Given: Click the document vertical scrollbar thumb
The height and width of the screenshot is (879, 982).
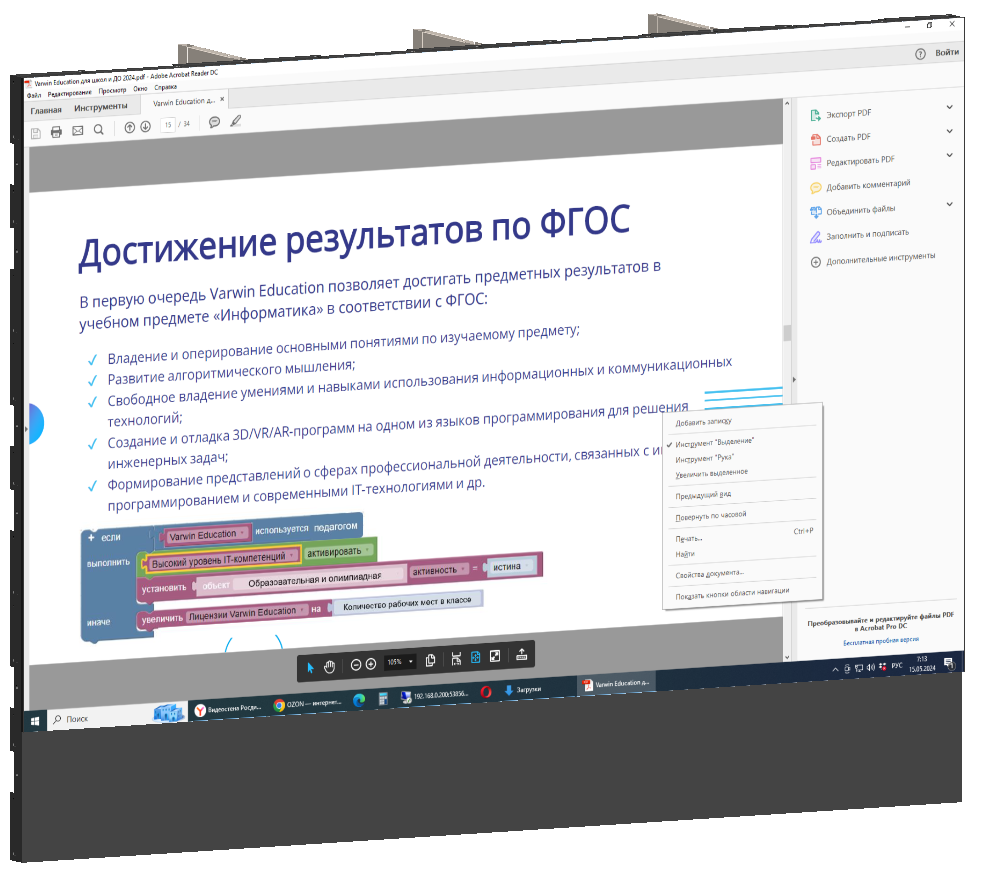Looking at the screenshot, I should [787, 332].
